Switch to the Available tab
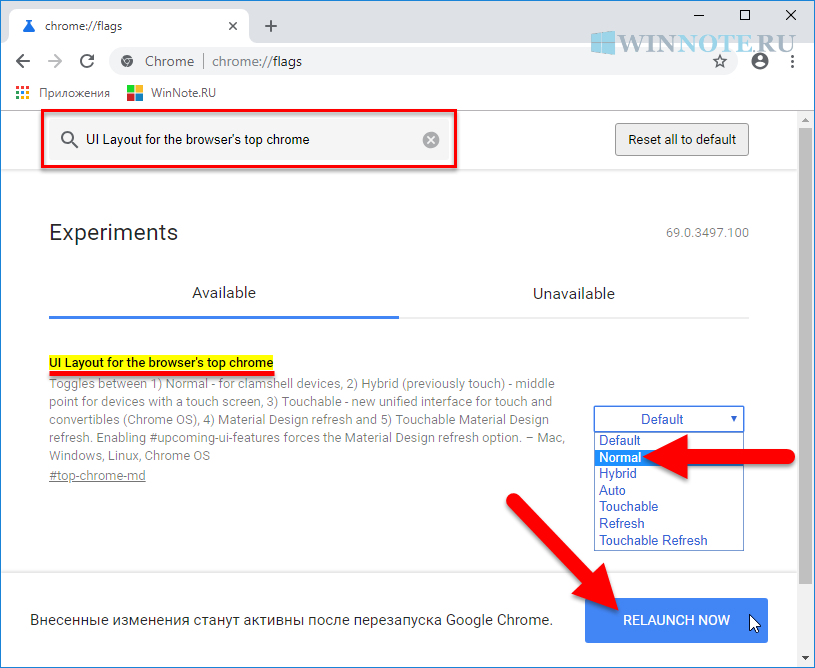Viewport: 815px width, 668px height. click(x=224, y=293)
